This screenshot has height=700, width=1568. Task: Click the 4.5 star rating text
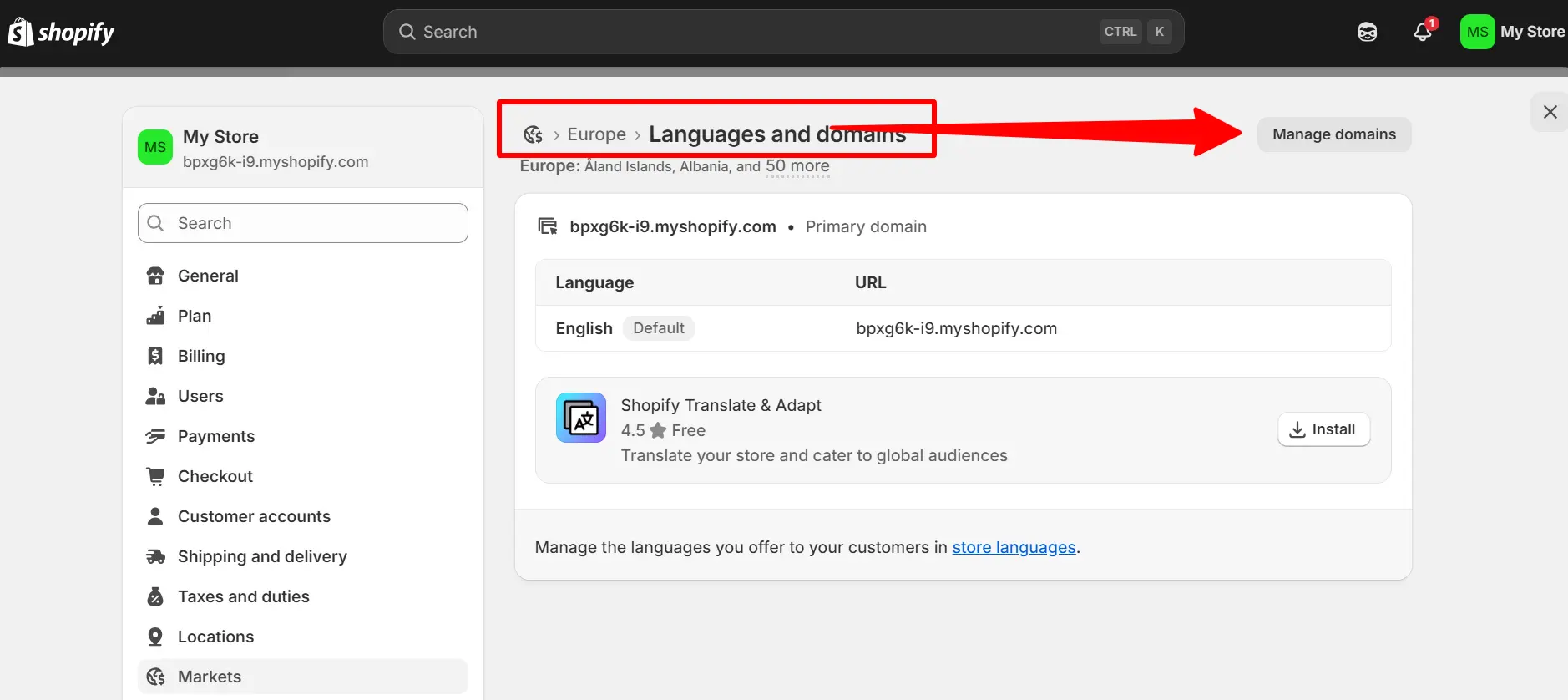click(x=633, y=430)
